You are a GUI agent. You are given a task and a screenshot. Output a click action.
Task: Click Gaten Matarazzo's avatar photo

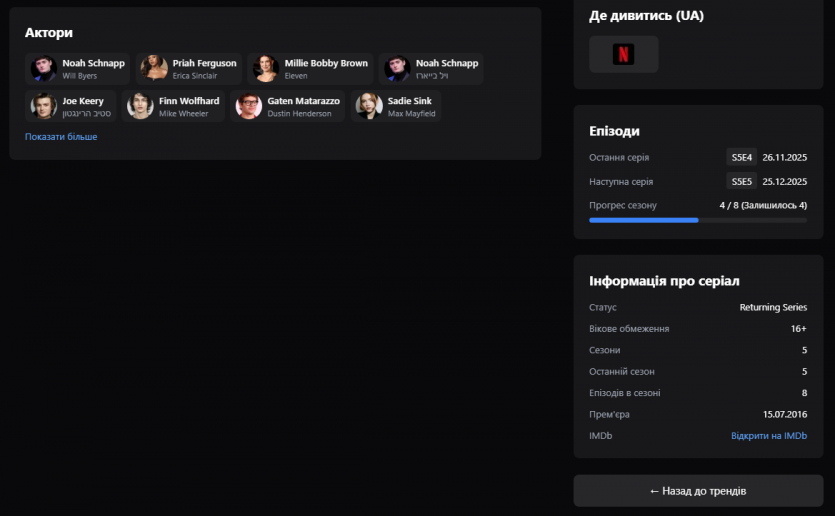[x=248, y=106]
